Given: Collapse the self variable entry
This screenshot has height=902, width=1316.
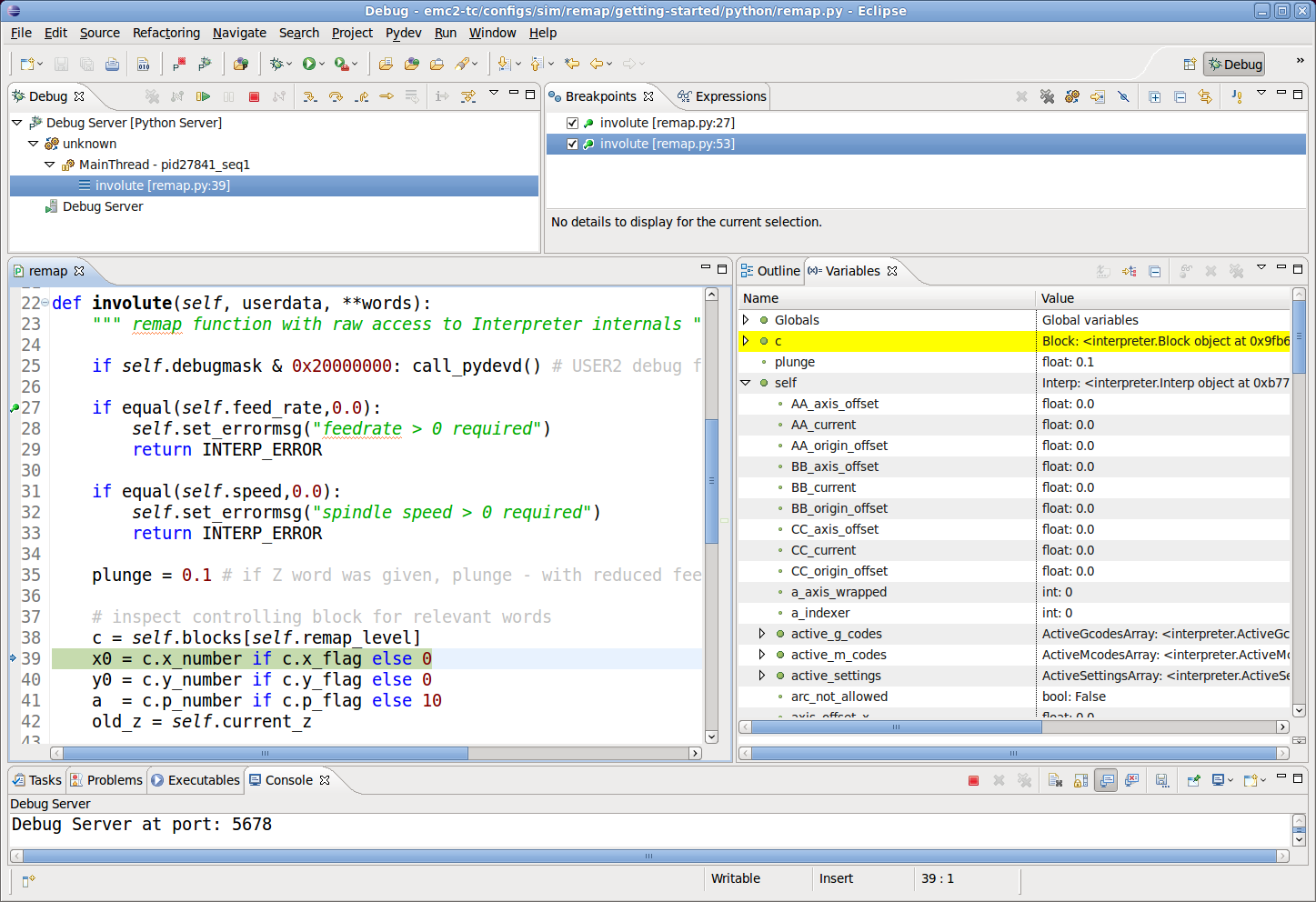Looking at the screenshot, I should [x=746, y=383].
